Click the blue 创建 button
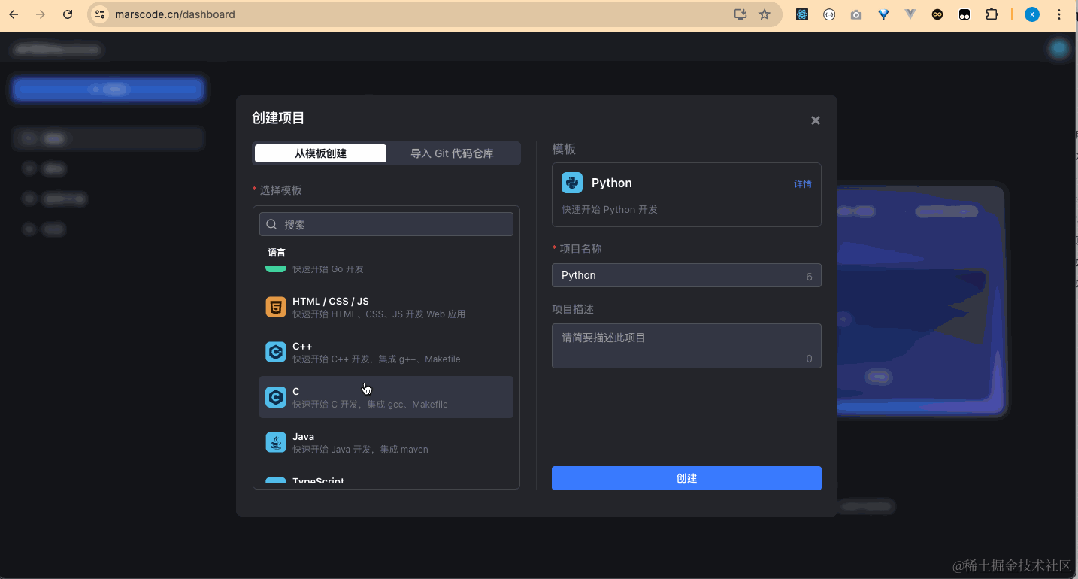 tap(686, 478)
